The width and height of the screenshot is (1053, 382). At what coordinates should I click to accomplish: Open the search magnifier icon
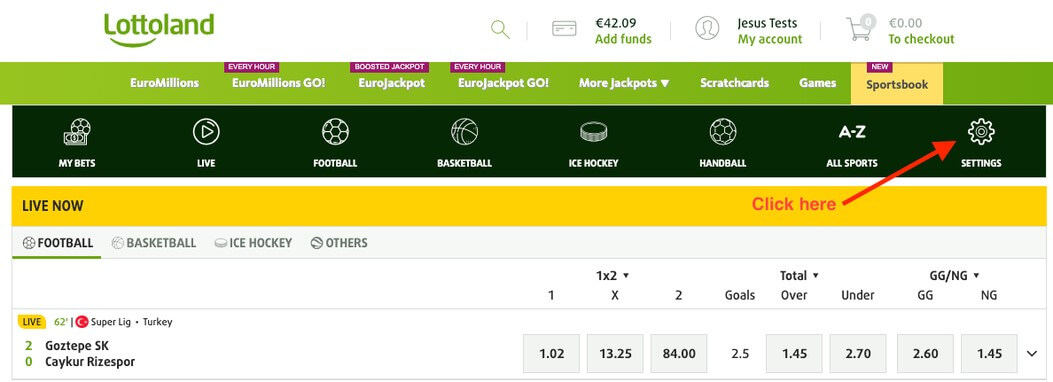pyautogui.click(x=500, y=30)
